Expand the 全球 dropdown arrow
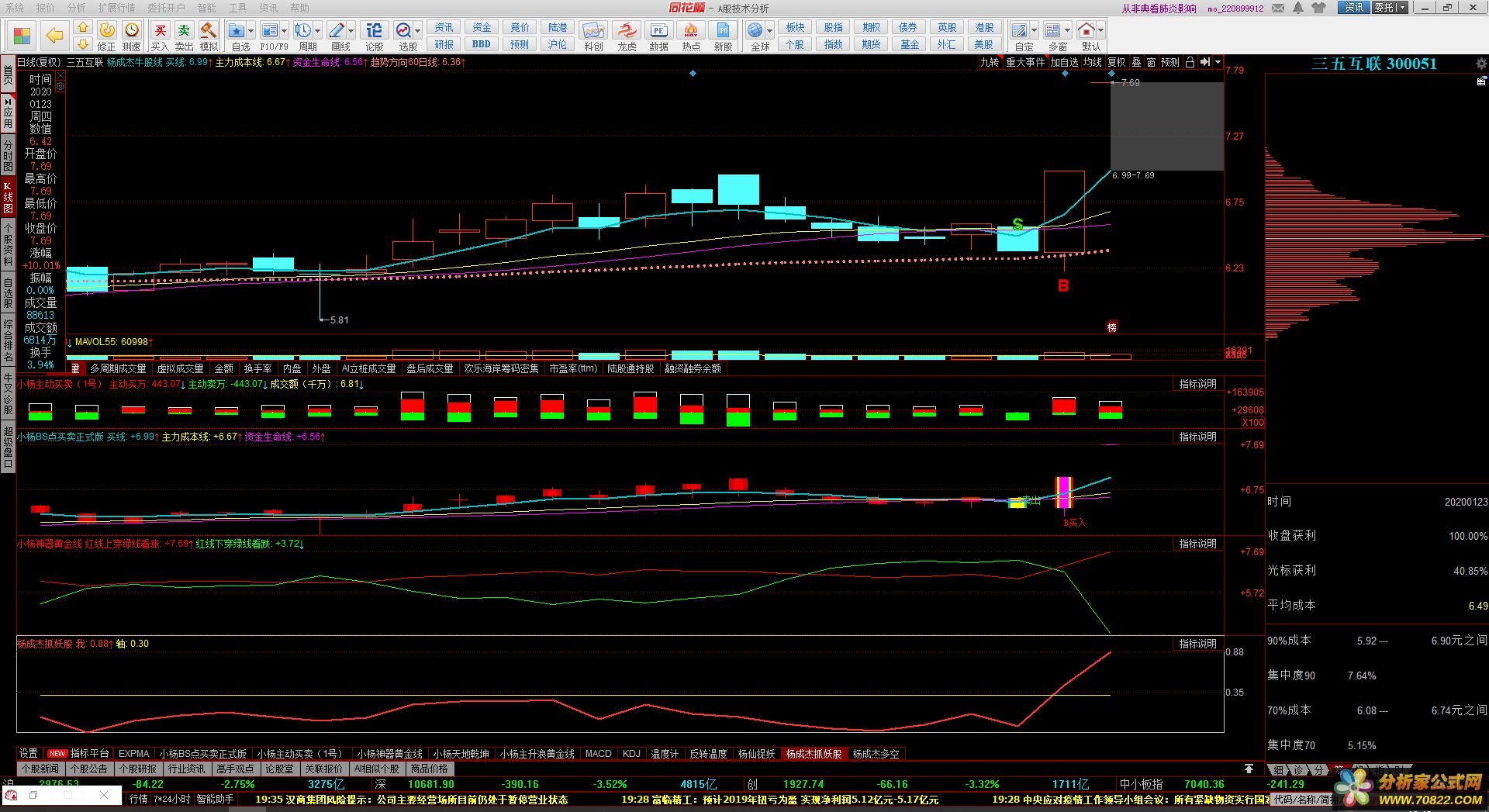1489x812 pixels. tap(769, 31)
